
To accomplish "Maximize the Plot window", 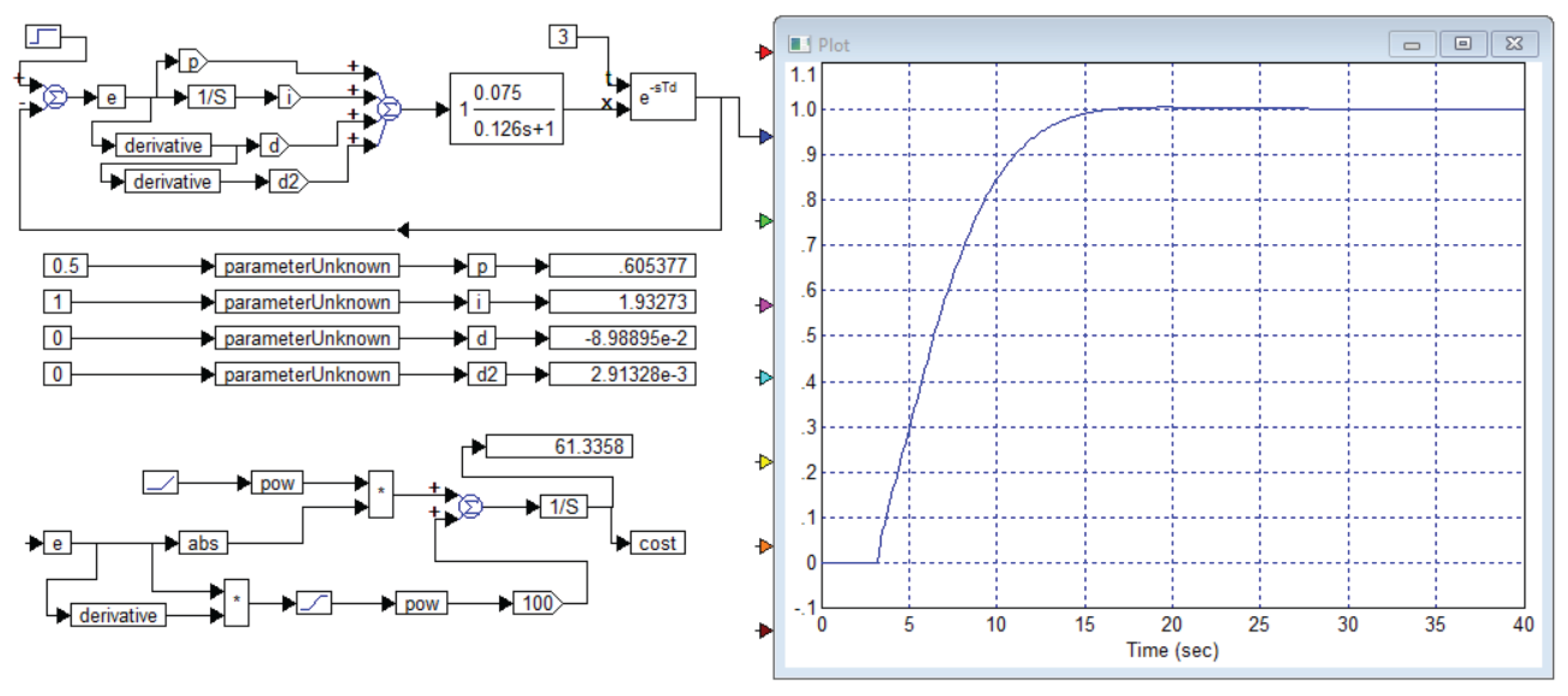I will 1463,45.
